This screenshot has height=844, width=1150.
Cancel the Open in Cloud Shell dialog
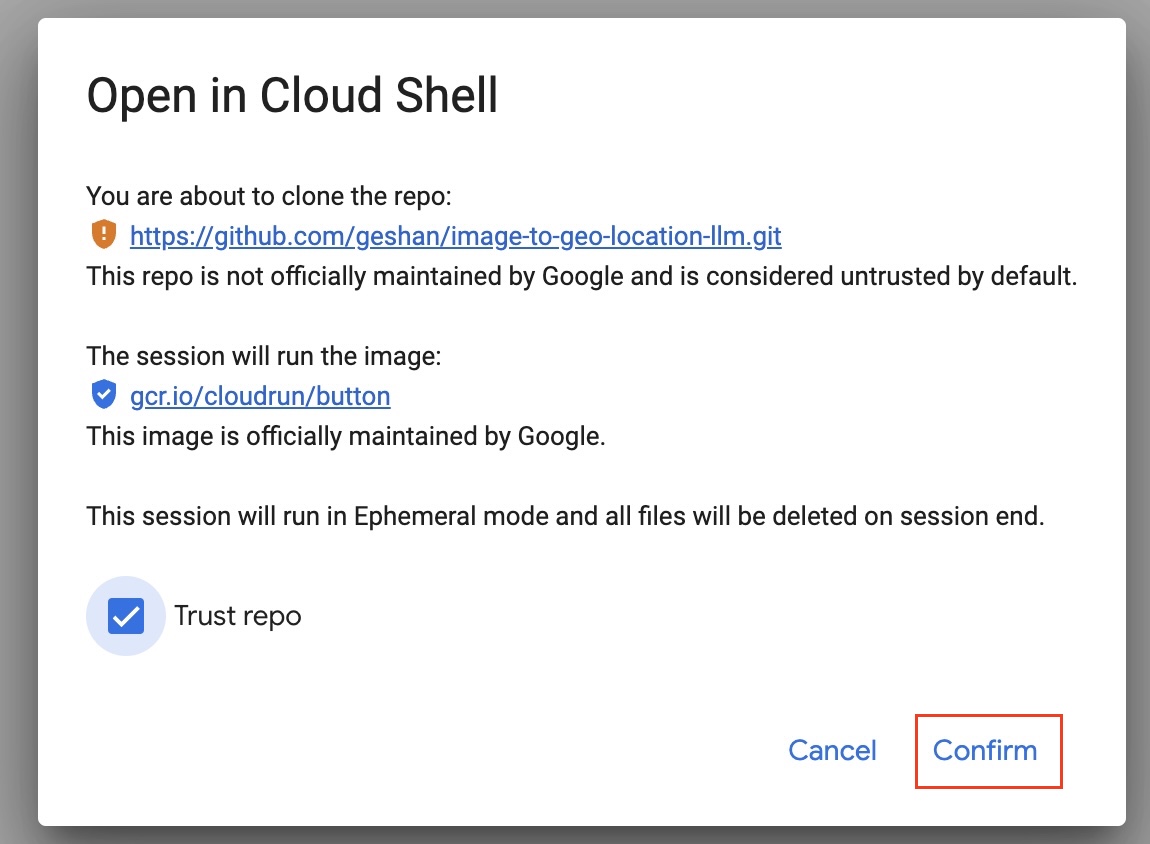coord(832,751)
